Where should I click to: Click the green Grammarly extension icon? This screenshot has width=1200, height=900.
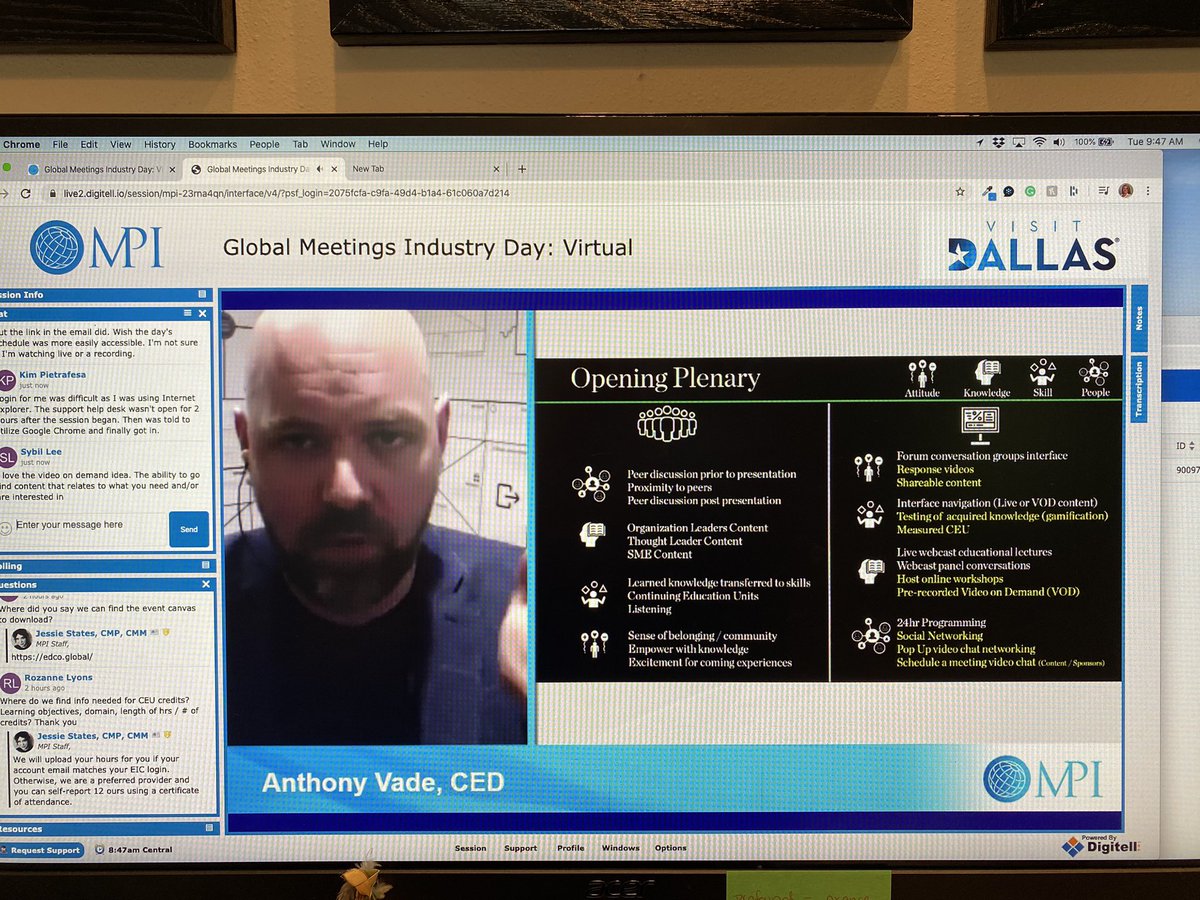(x=1030, y=191)
